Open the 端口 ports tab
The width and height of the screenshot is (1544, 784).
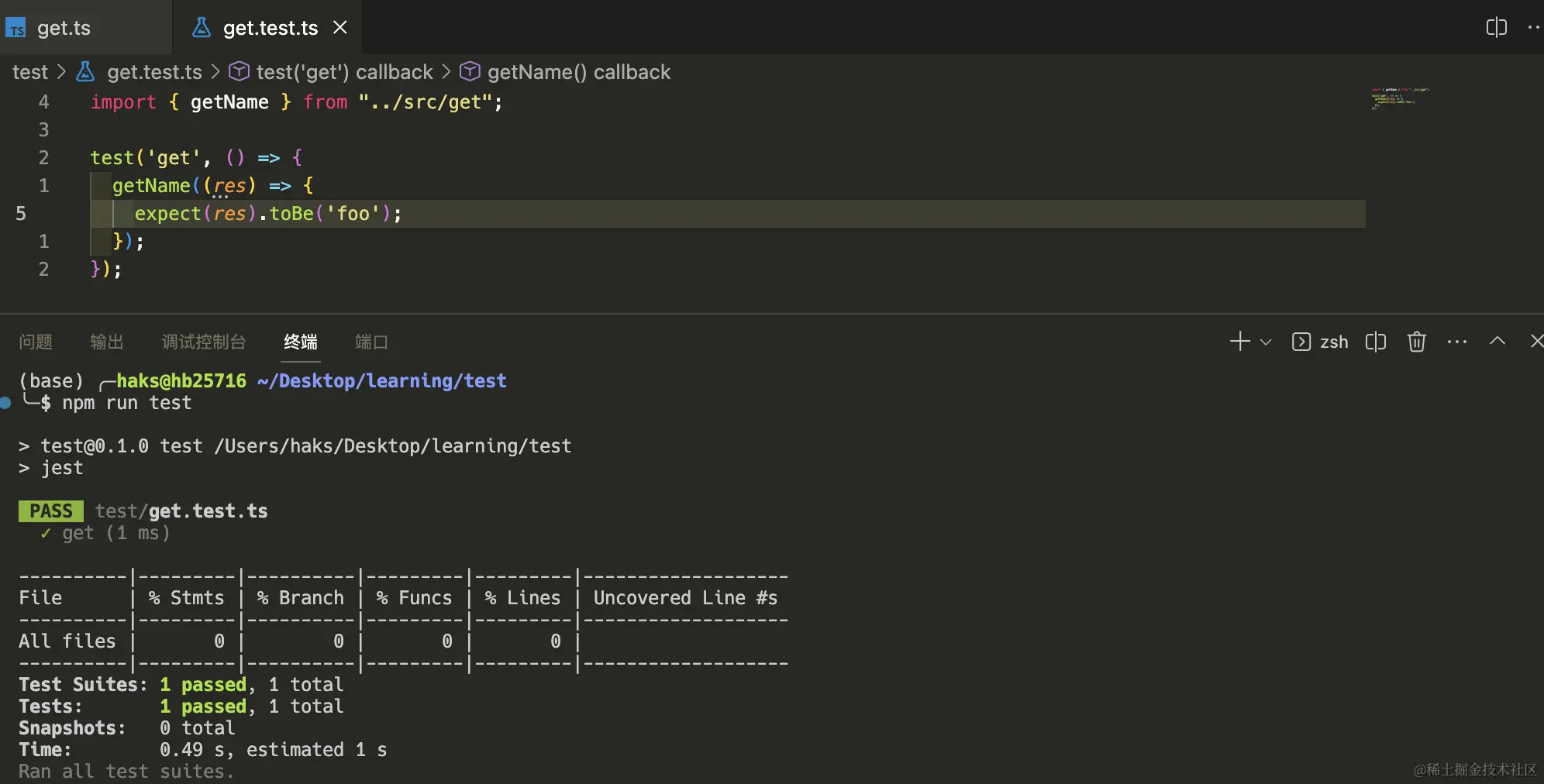pos(371,342)
